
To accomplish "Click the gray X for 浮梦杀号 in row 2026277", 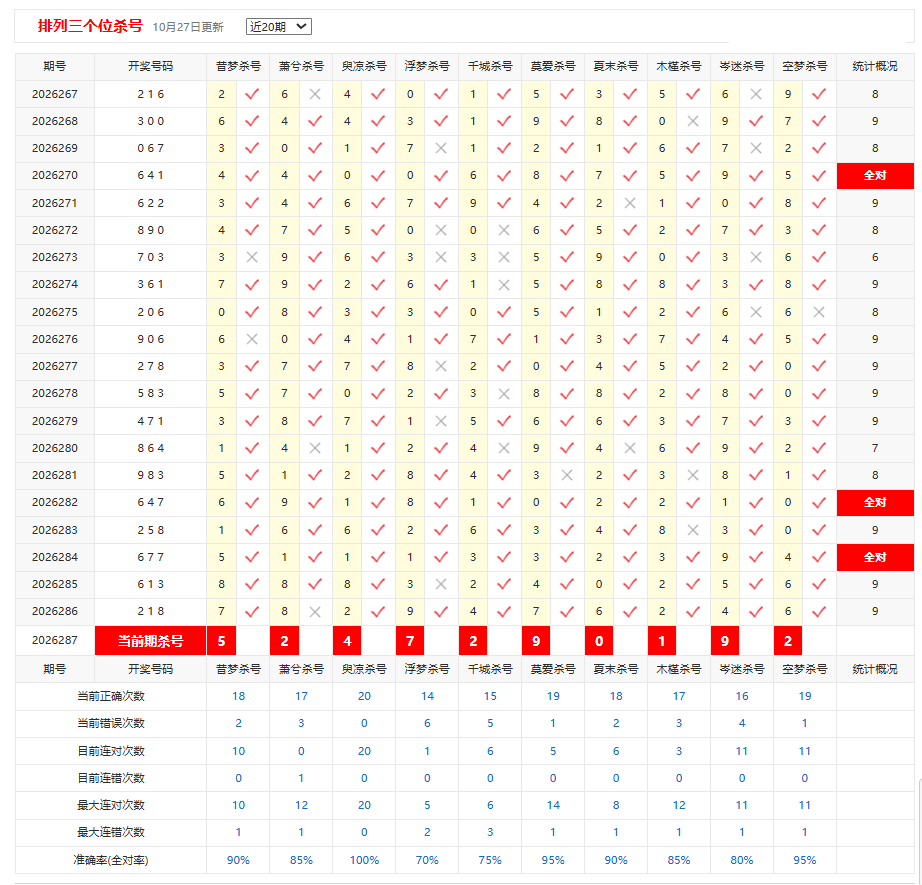I will pos(441,366).
